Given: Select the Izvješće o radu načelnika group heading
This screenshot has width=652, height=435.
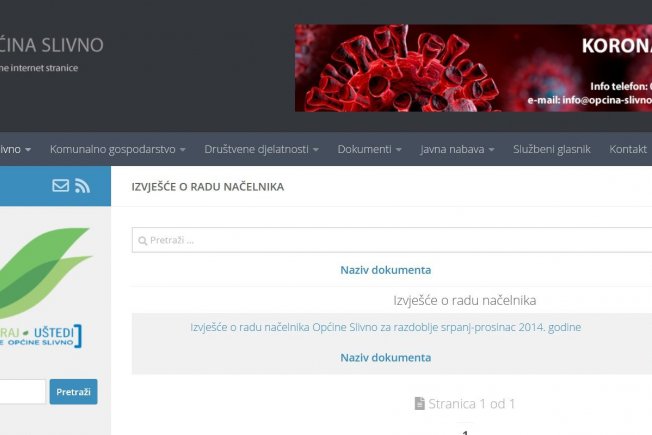Looking at the screenshot, I should (x=465, y=300).
